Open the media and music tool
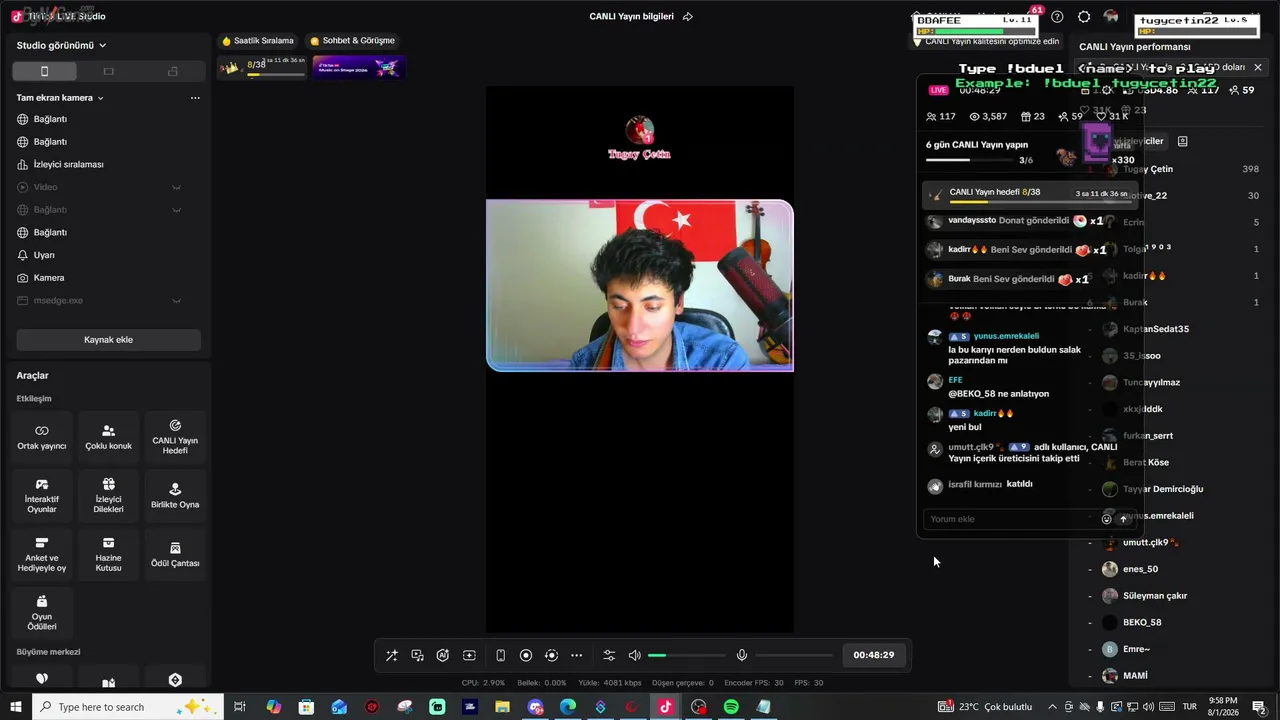The image size is (1280, 720). pyautogui.click(x=418, y=655)
